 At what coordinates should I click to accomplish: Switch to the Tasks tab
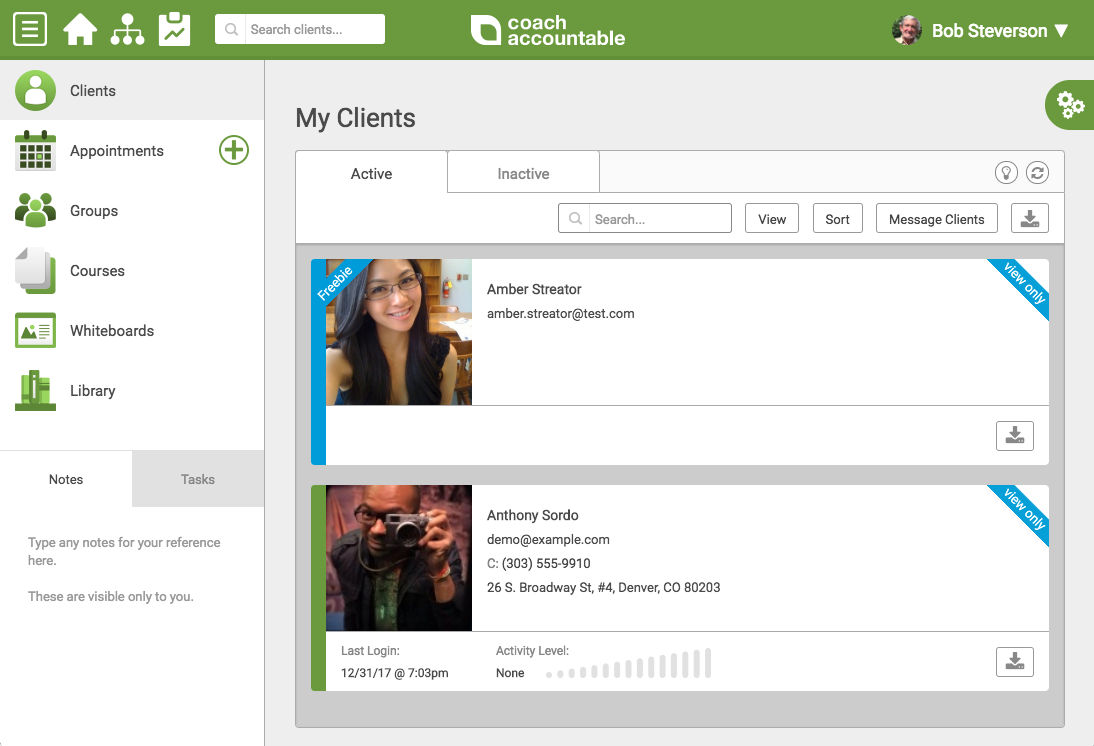pyautogui.click(x=197, y=479)
